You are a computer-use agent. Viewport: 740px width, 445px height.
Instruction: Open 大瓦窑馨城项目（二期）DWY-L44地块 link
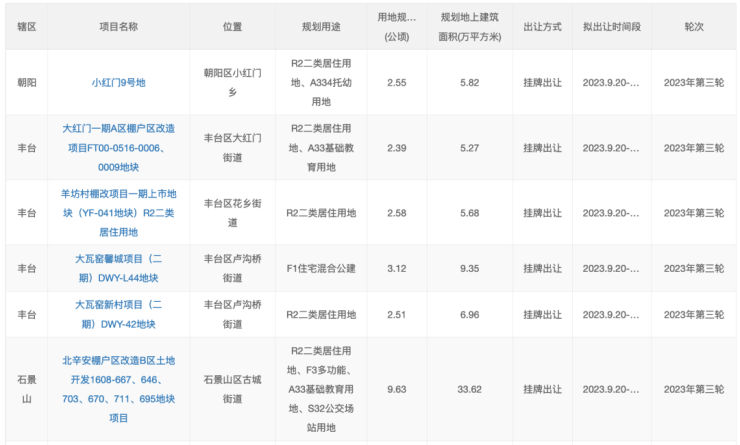(118, 268)
